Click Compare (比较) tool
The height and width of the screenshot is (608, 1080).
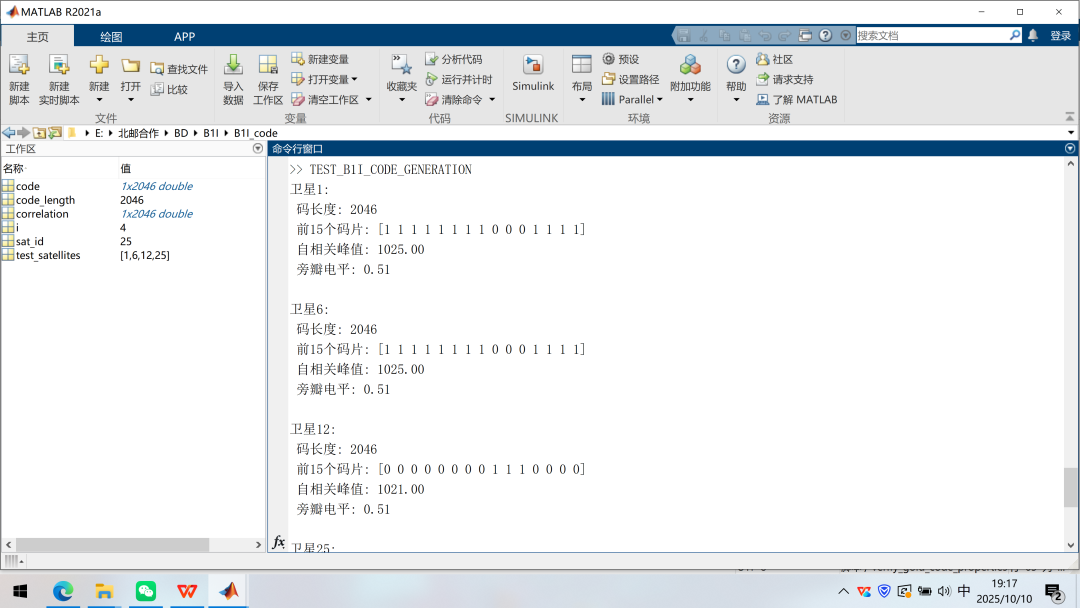pyautogui.click(x=169, y=90)
